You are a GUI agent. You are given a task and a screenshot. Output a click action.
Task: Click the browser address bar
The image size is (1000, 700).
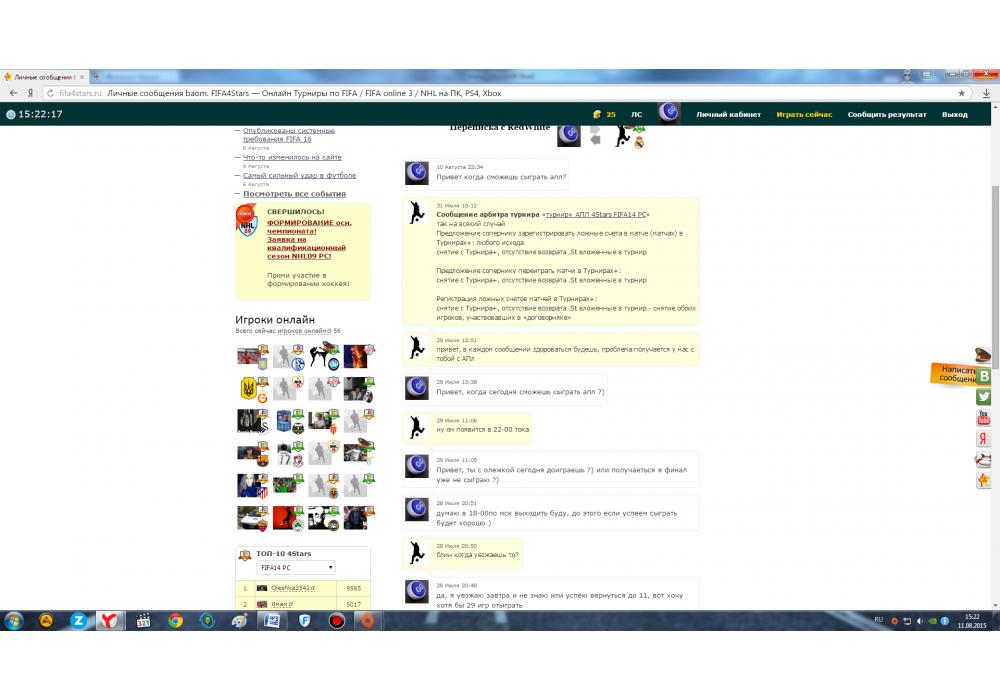500,93
